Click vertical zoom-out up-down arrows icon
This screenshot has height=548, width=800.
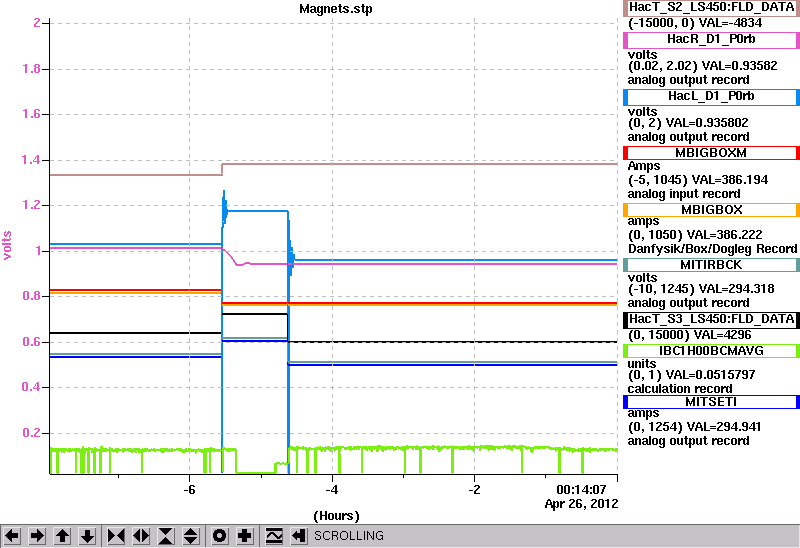[x=191, y=536]
